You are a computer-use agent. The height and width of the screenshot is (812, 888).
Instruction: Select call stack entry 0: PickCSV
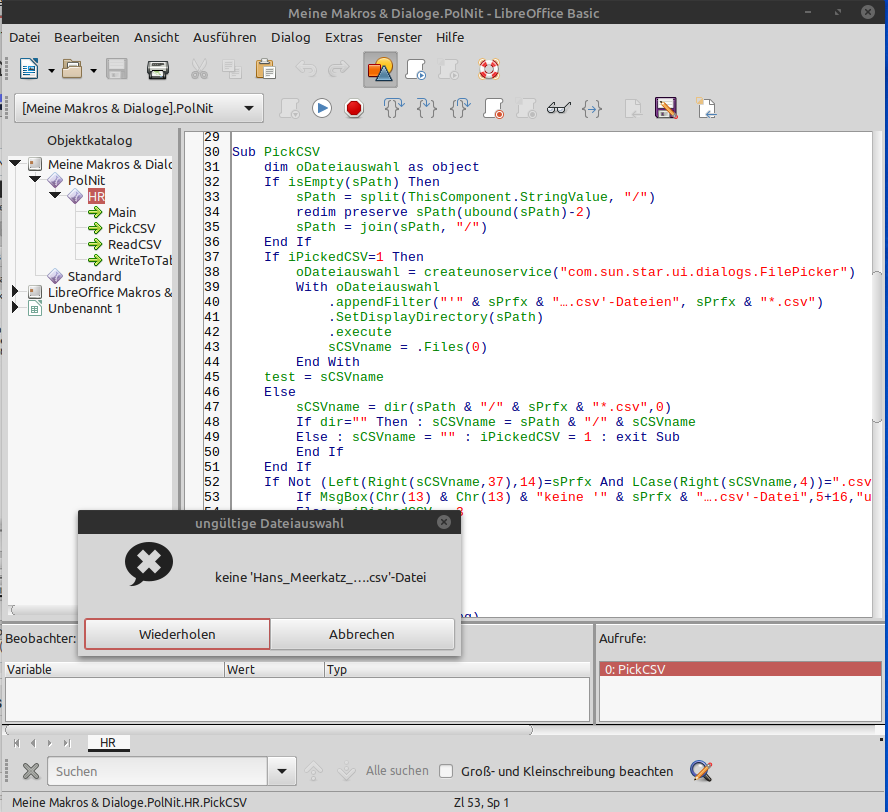pos(740,669)
